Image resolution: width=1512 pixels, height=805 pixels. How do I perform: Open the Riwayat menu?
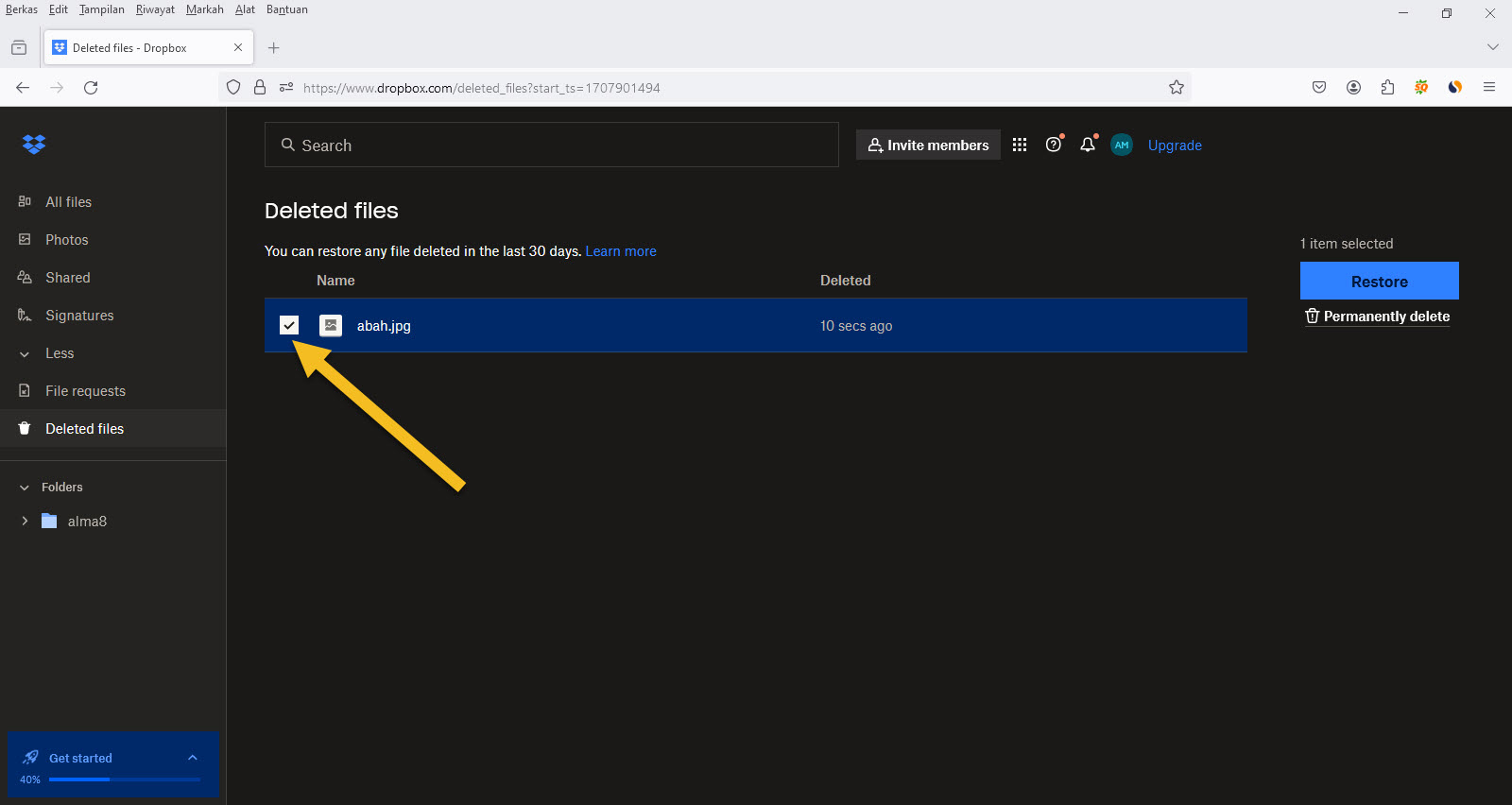click(155, 9)
